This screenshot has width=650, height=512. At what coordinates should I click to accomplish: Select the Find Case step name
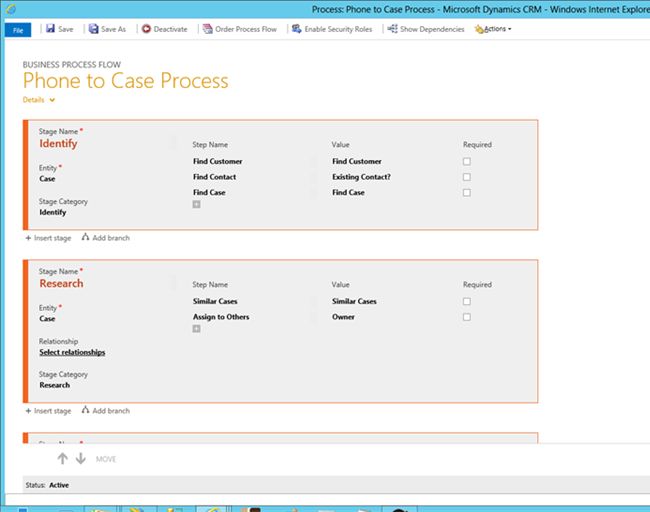pyautogui.click(x=209, y=193)
